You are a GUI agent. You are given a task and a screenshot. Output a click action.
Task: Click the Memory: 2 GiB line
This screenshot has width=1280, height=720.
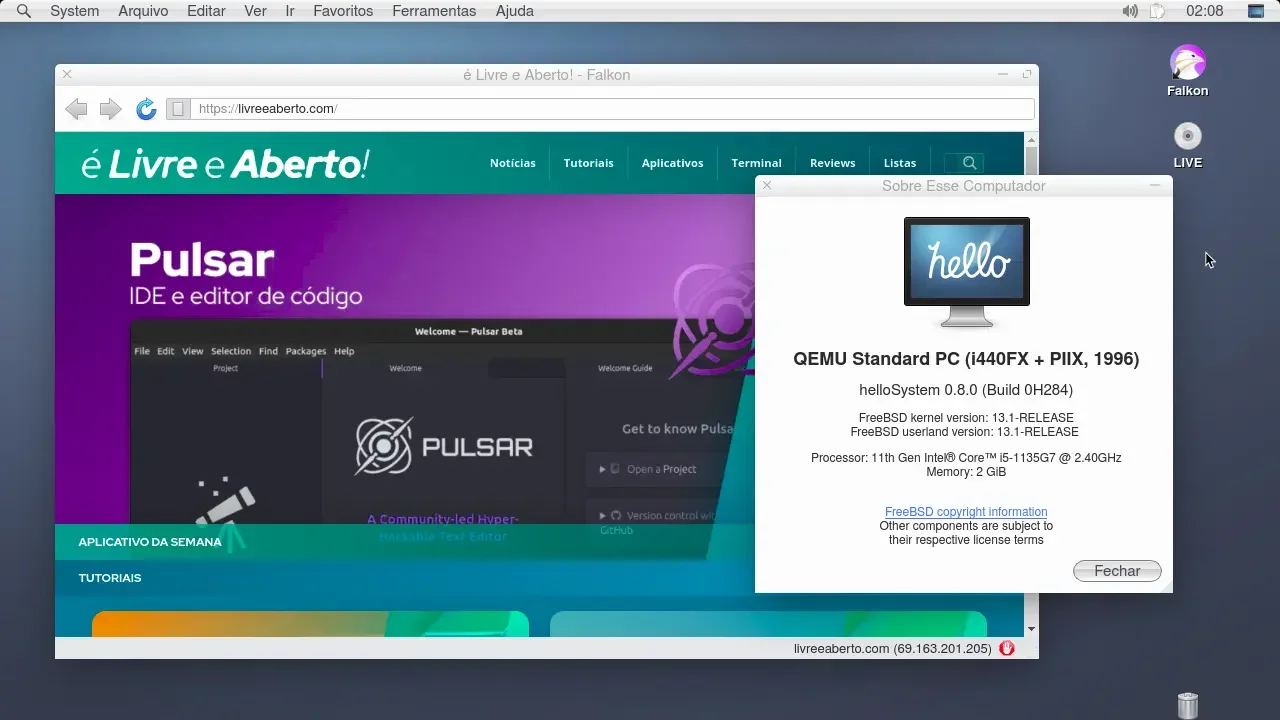966,472
